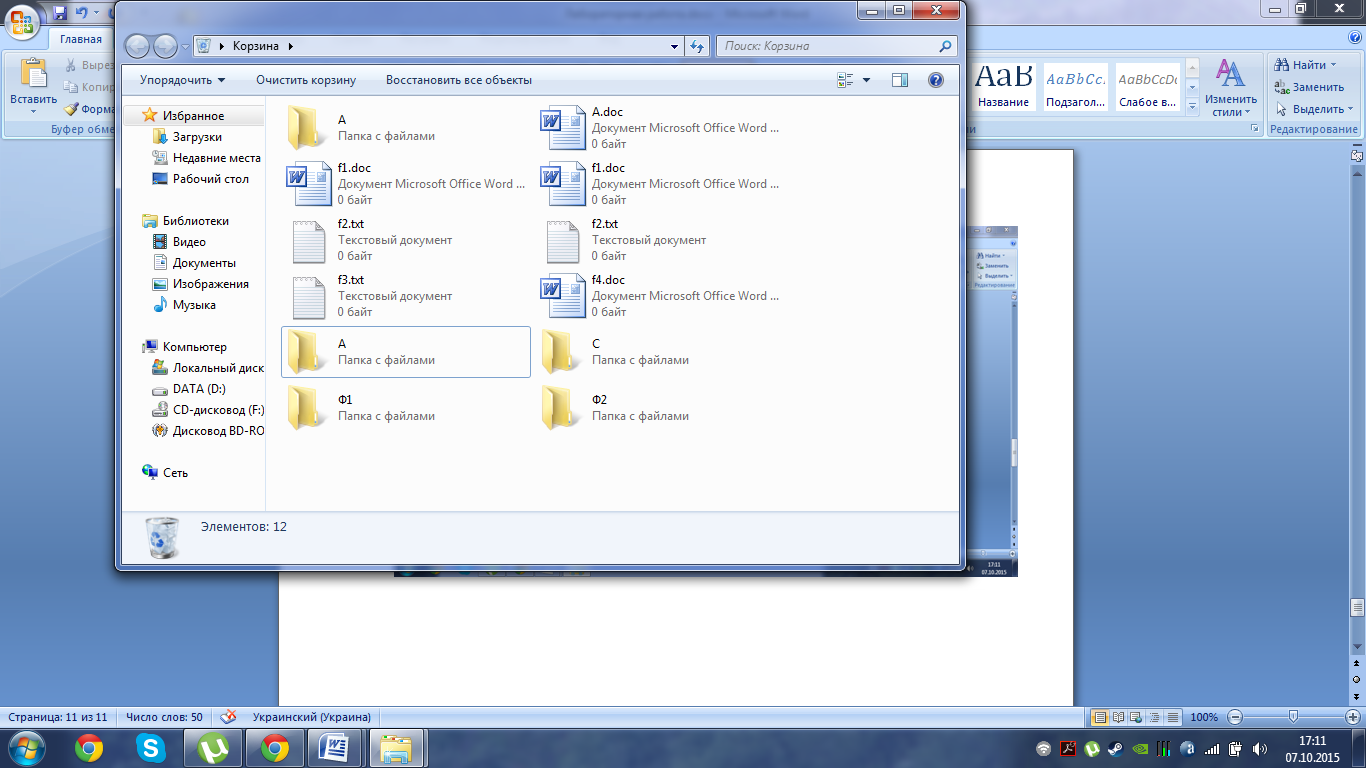Select the Ф2 folder
Image resolution: width=1366 pixels, height=768 pixels.
(x=660, y=408)
